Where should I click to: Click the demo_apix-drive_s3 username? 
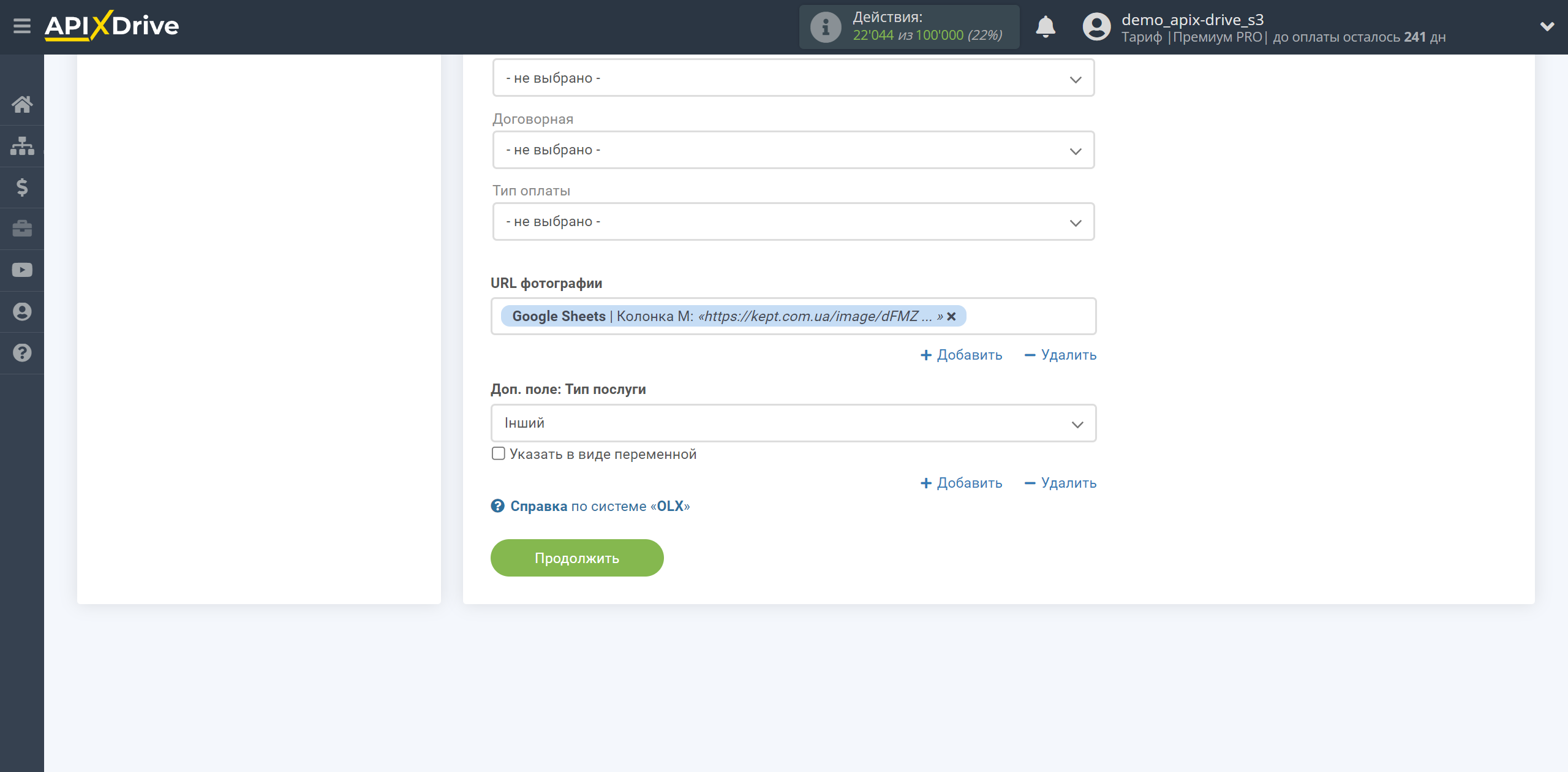[1193, 20]
